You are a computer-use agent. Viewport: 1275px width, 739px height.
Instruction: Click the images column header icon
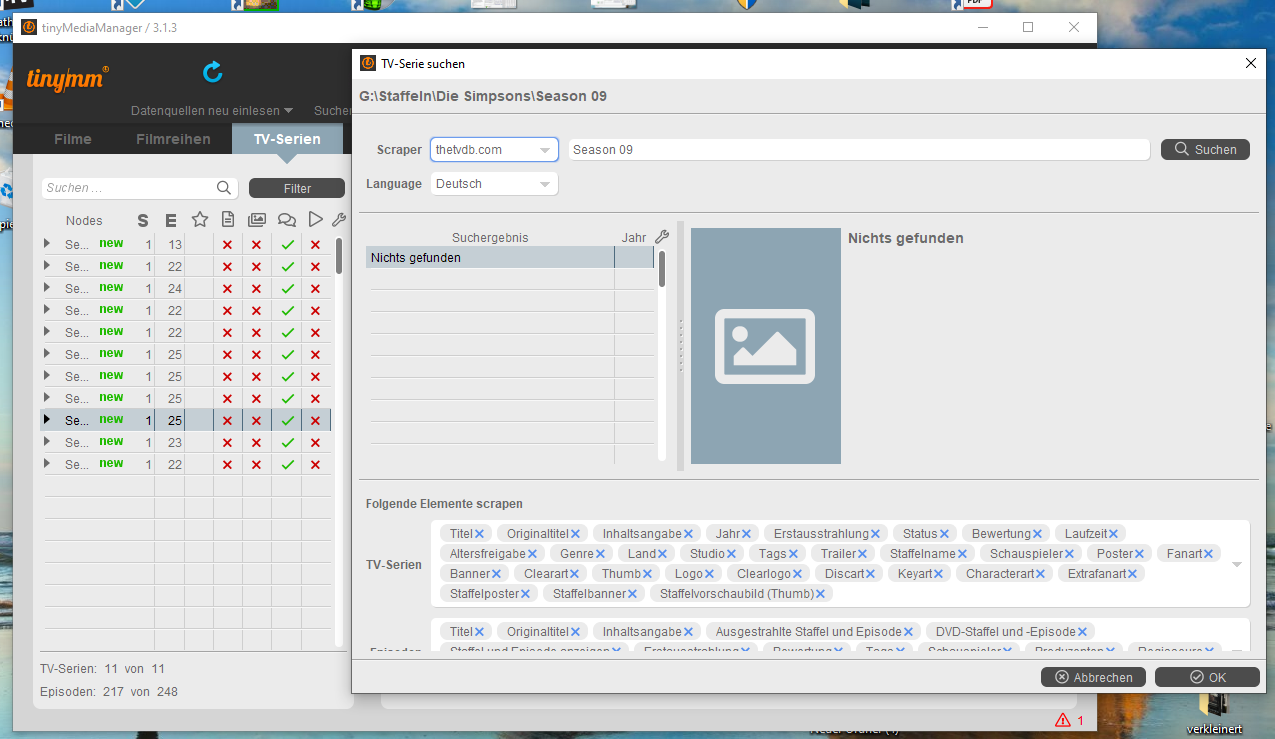257,220
